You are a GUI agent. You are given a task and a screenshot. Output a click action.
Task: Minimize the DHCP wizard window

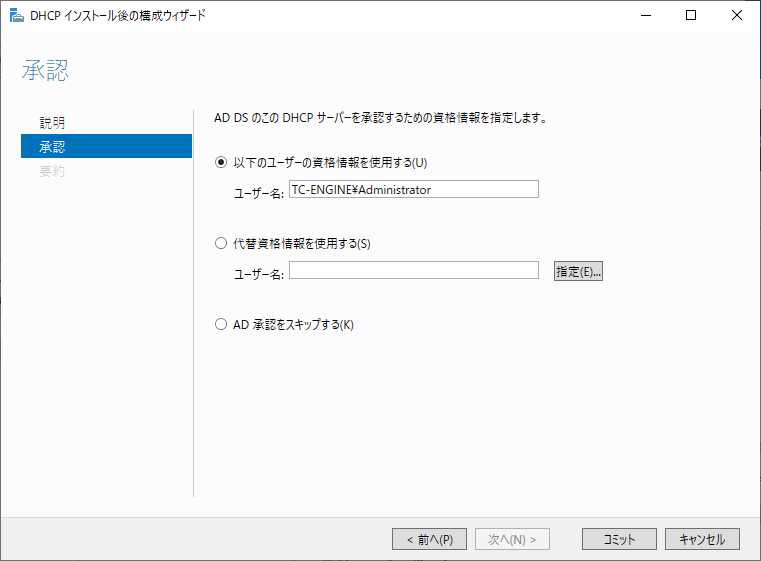[x=646, y=16]
